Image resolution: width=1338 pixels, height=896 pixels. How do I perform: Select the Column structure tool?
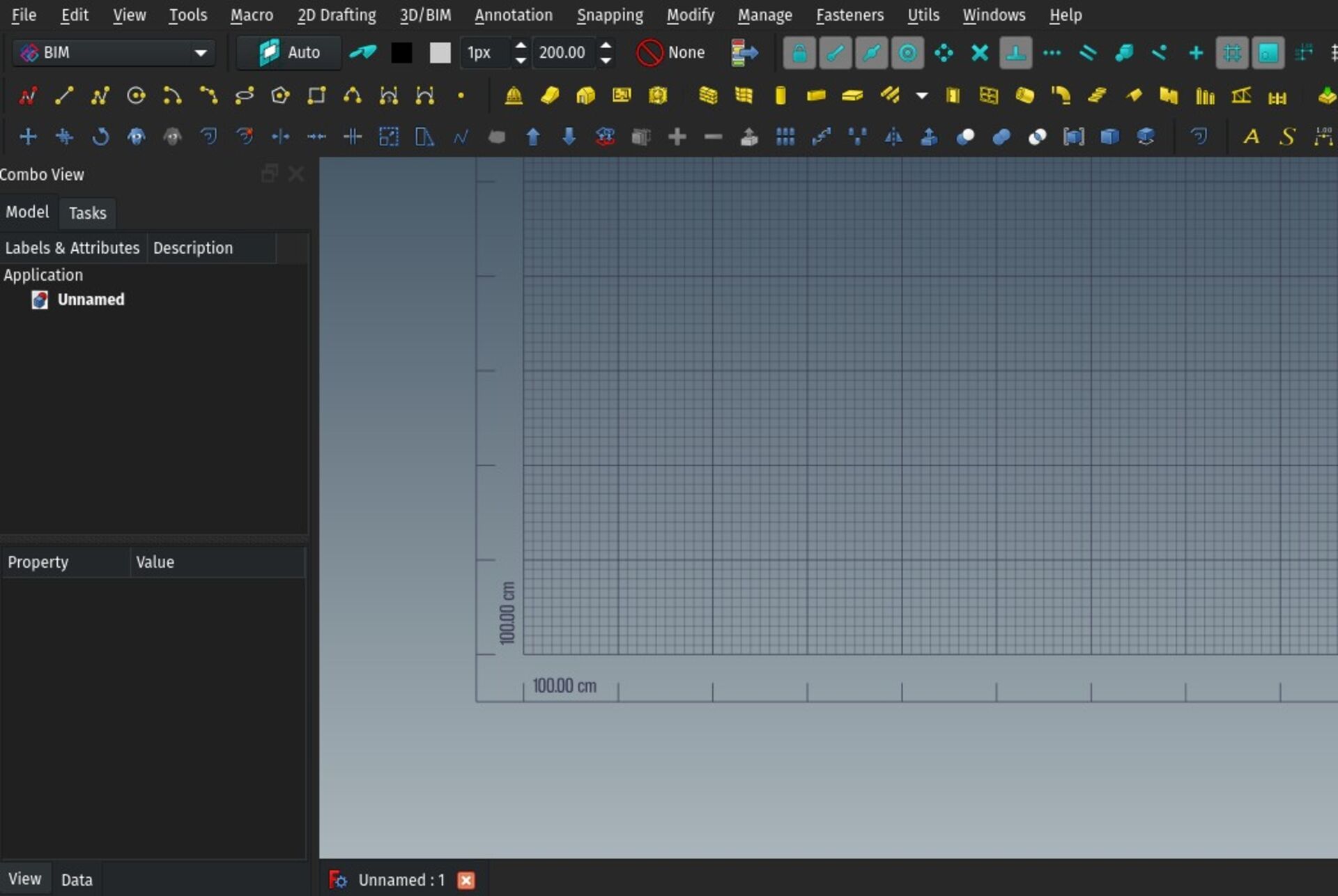pyautogui.click(x=780, y=95)
